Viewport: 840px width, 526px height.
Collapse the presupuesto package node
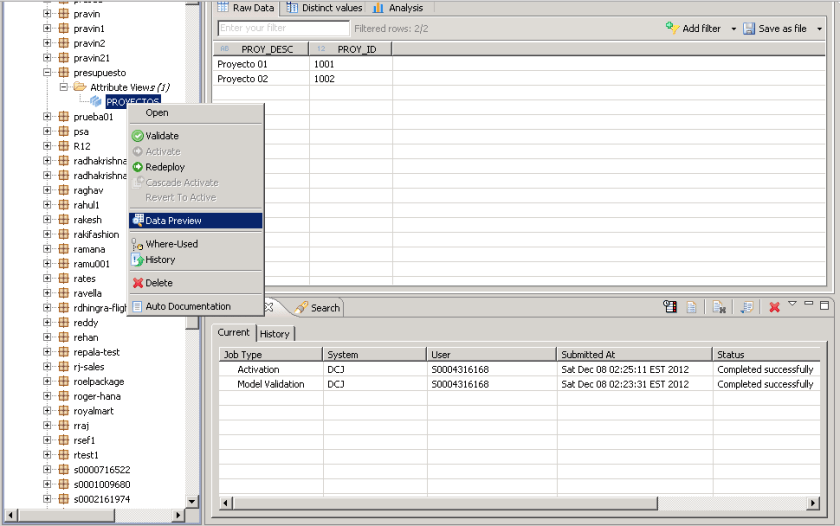pos(47,73)
